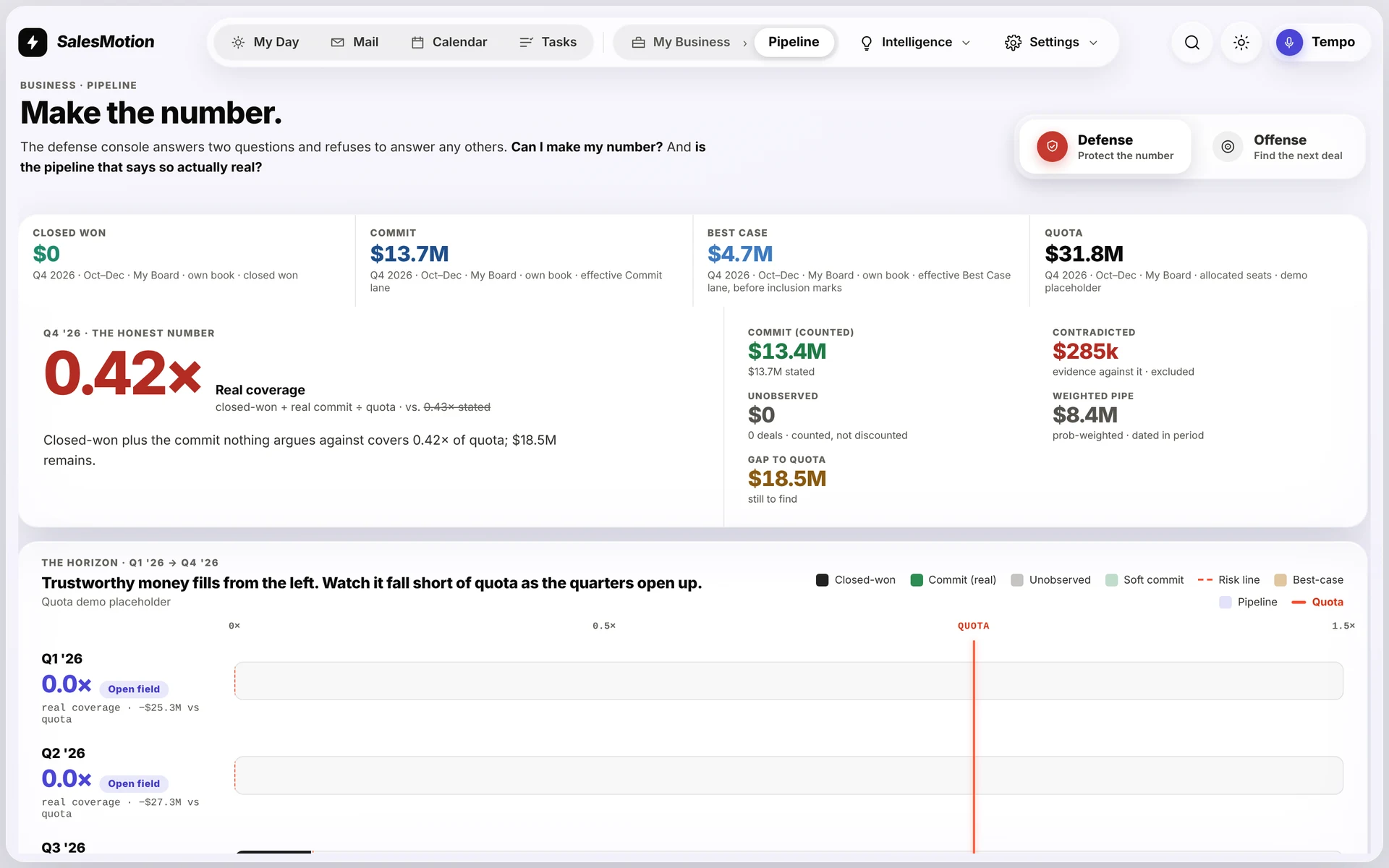Toggle Closed-won legend swatch

[822, 580]
